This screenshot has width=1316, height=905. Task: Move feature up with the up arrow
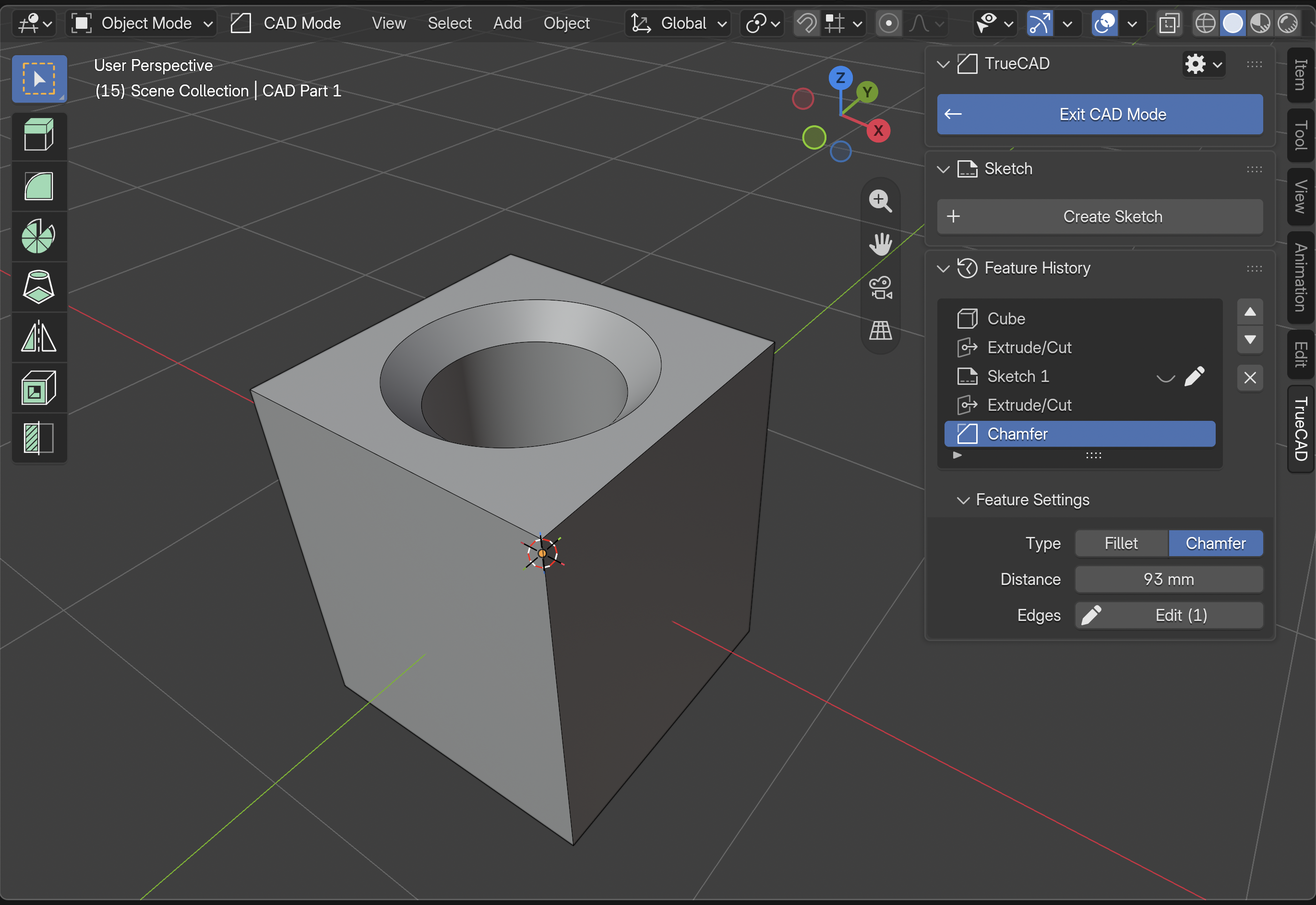(1250, 312)
